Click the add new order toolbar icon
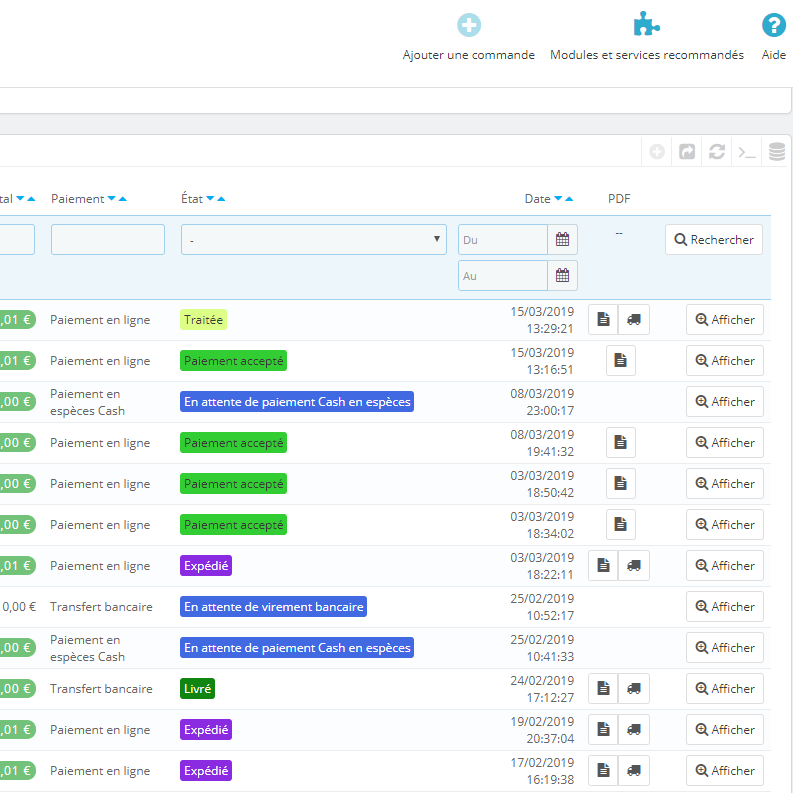This screenshot has height=793, width=795. (657, 152)
